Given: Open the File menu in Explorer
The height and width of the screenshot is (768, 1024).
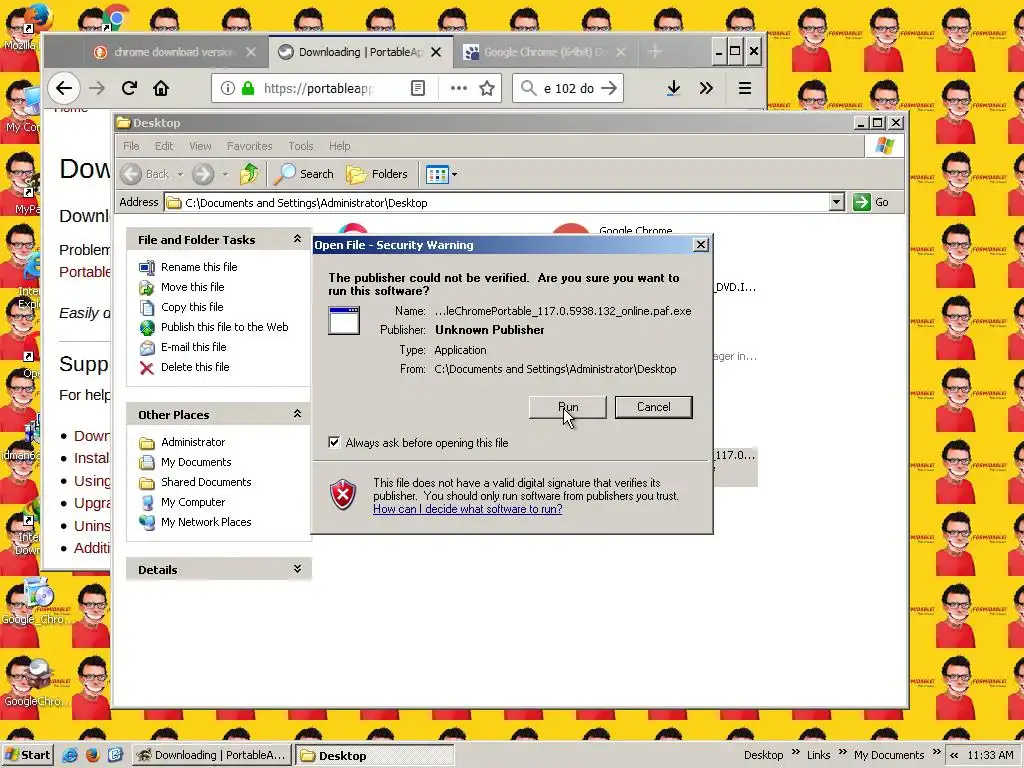Looking at the screenshot, I should (131, 146).
